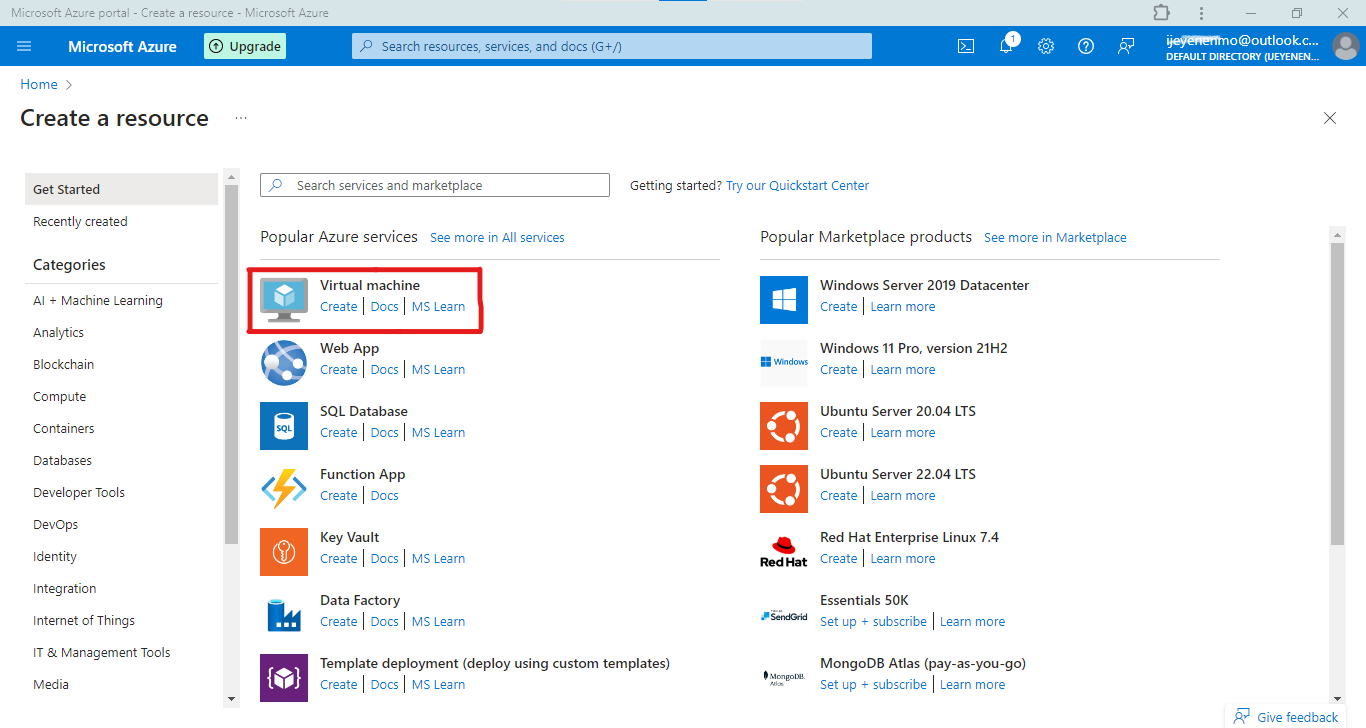The height and width of the screenshot is (728, 1366).
Task: Open the Developer Tools category
Action: coord(79,493)
